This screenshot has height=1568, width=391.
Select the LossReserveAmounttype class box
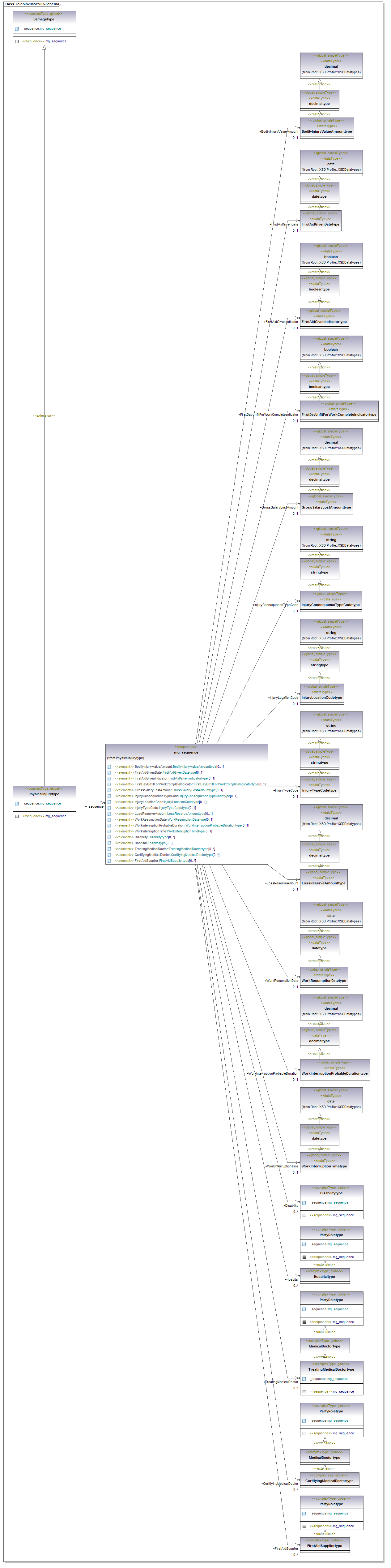click(x=324, y=879)
